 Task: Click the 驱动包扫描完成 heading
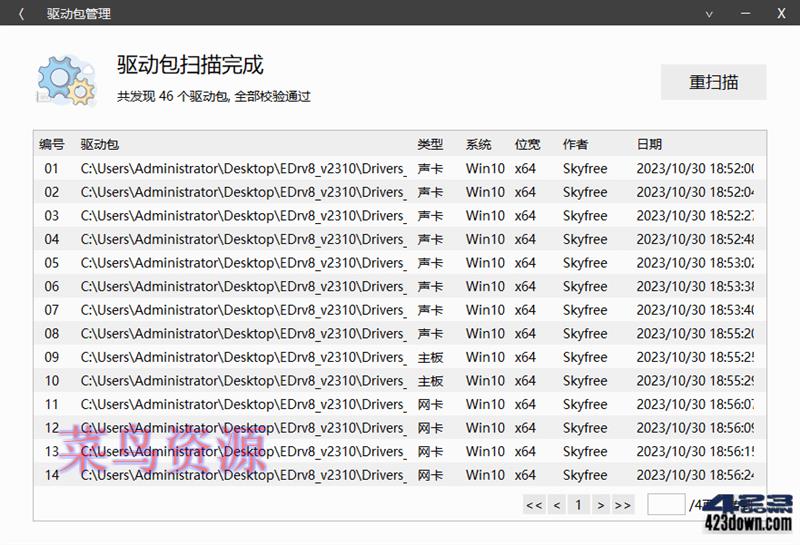point(190,65)
